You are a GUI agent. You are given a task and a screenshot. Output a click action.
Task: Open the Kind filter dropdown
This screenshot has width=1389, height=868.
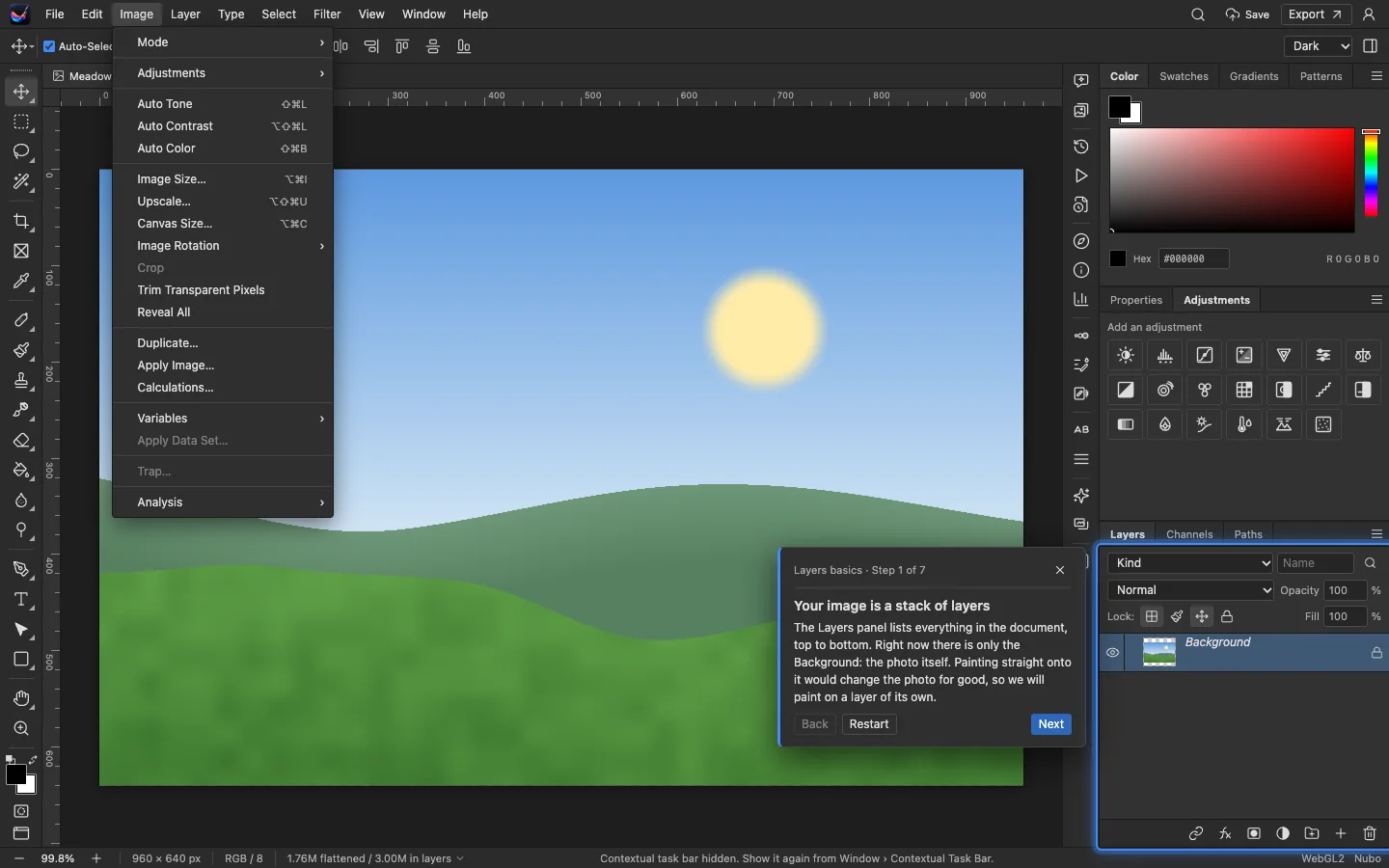[1190, 563]
